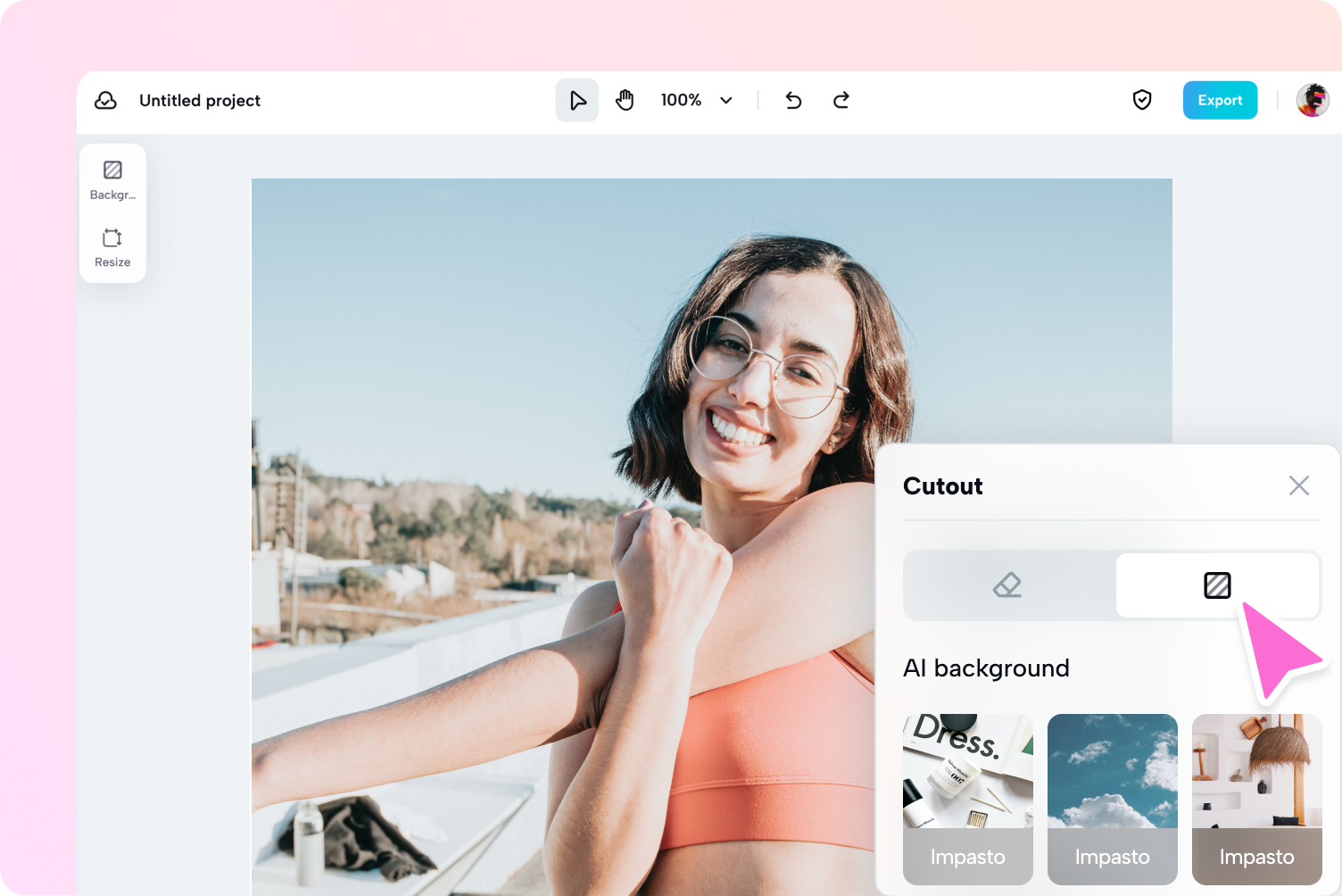Image resolution: width=1342 pixels, height=896 pixels.
Task: Open the Background tool in sidebar
Action: click(x=112, y=180)
